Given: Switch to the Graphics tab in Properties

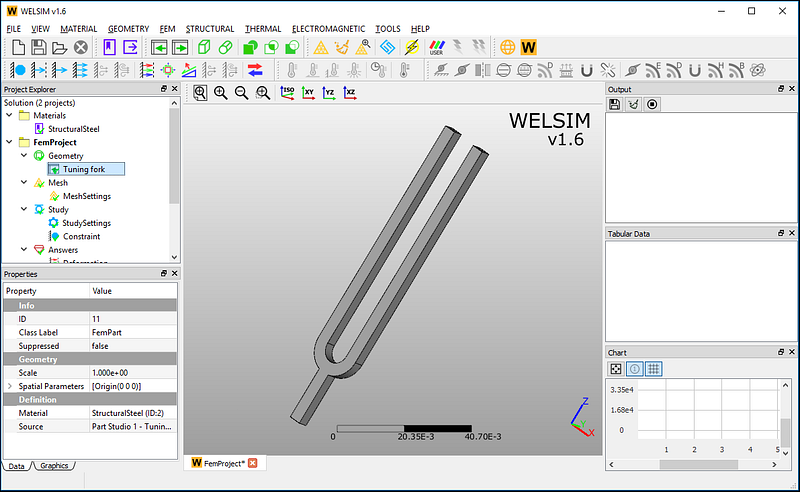Looking at the screenshot, I should [x=54, y=465].
